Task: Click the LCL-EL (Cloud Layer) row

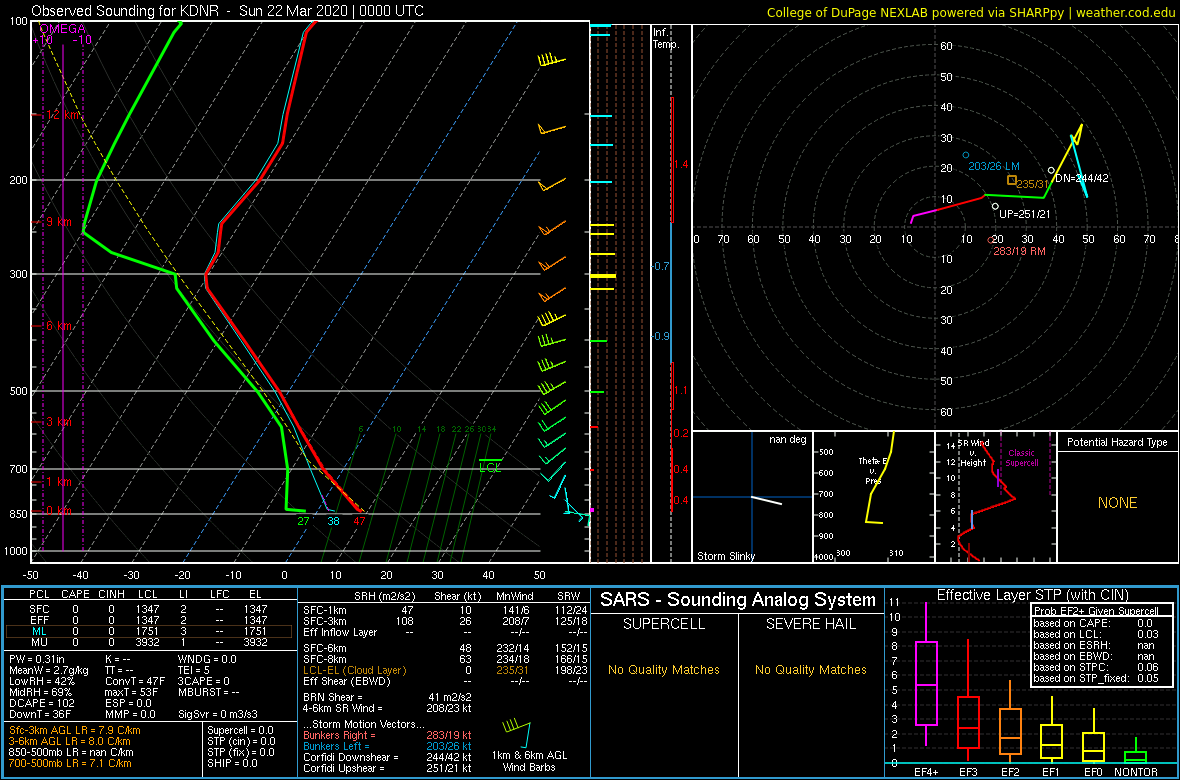Action: tap(444, 671)
